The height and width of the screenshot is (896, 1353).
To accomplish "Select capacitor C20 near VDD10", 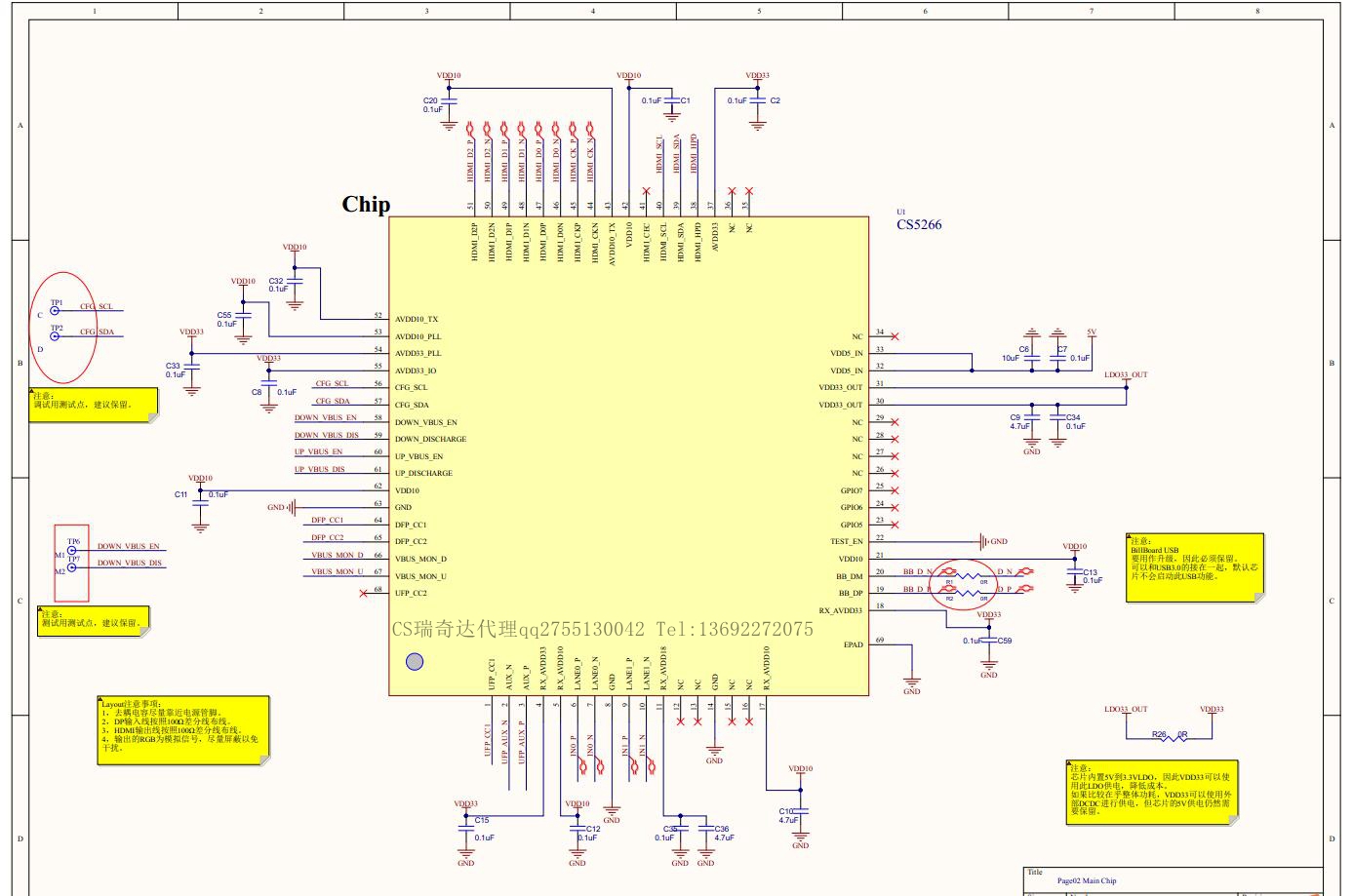I will pos(449,101).
